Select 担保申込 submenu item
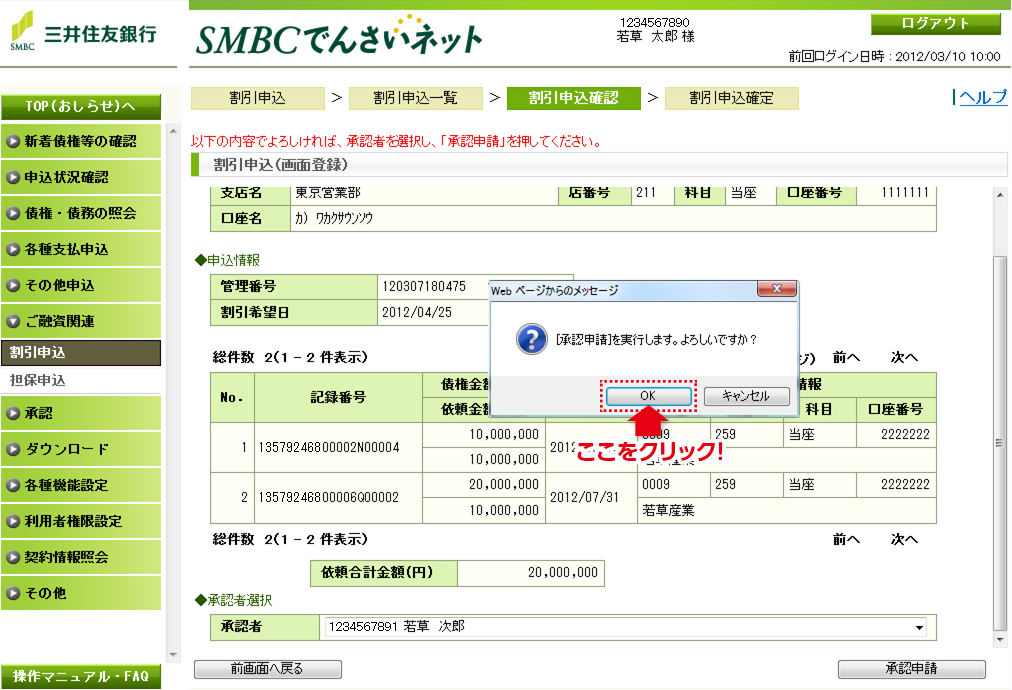The width and height of the screenshot is (1012, 690). (81, 380)
